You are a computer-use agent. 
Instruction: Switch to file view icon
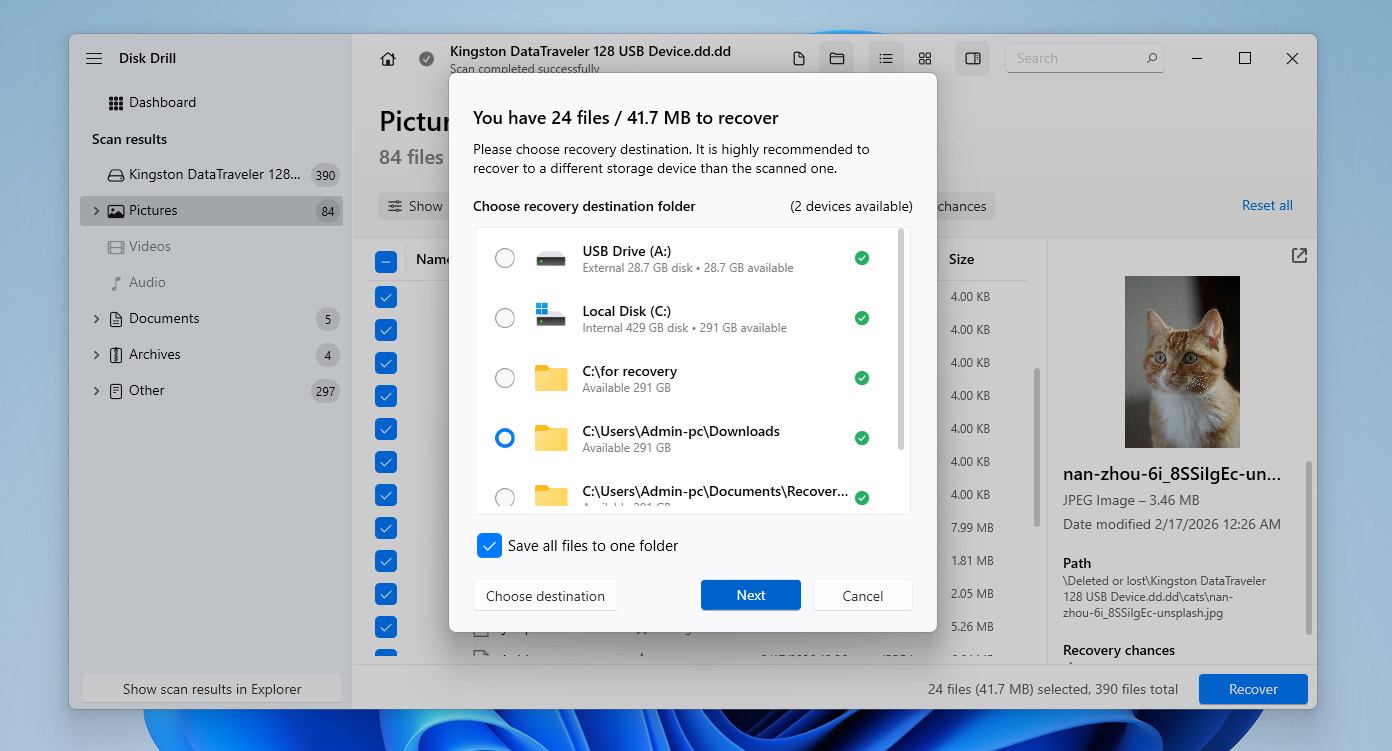(x=798, y=59)
